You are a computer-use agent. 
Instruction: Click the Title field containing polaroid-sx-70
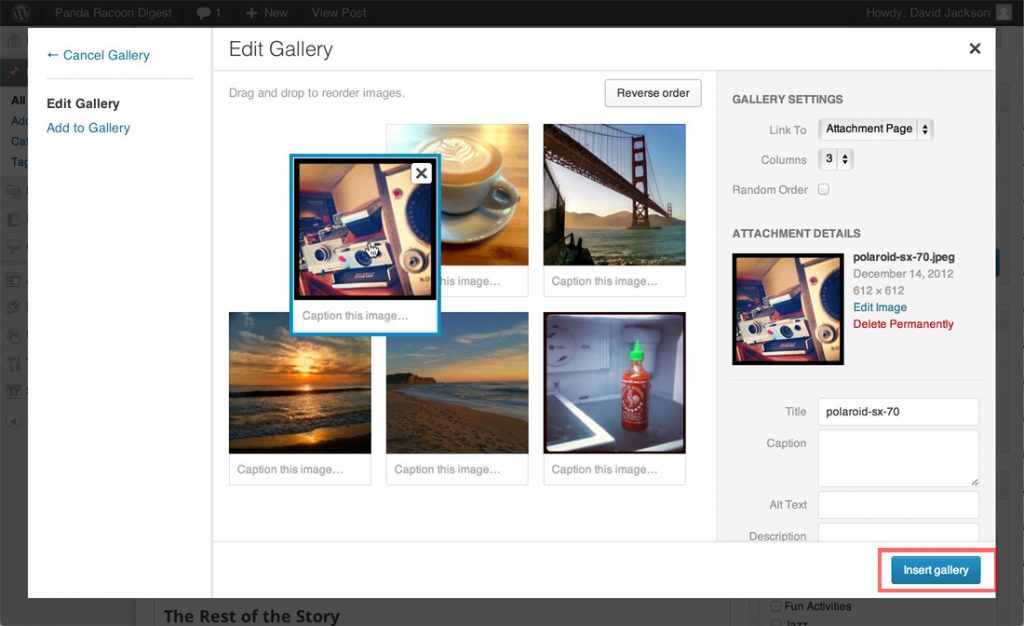(x=897, y=411)
